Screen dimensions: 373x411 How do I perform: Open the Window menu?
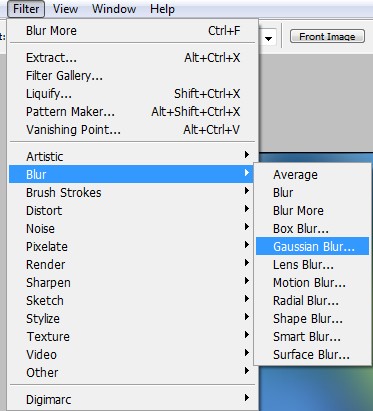pos(114,9)
